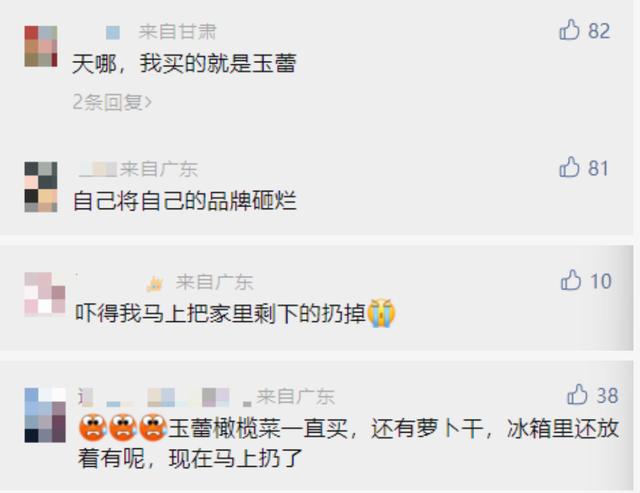
Task: Select the comment 天哪，我买的就是玉蕾
Action: point(184,64)
